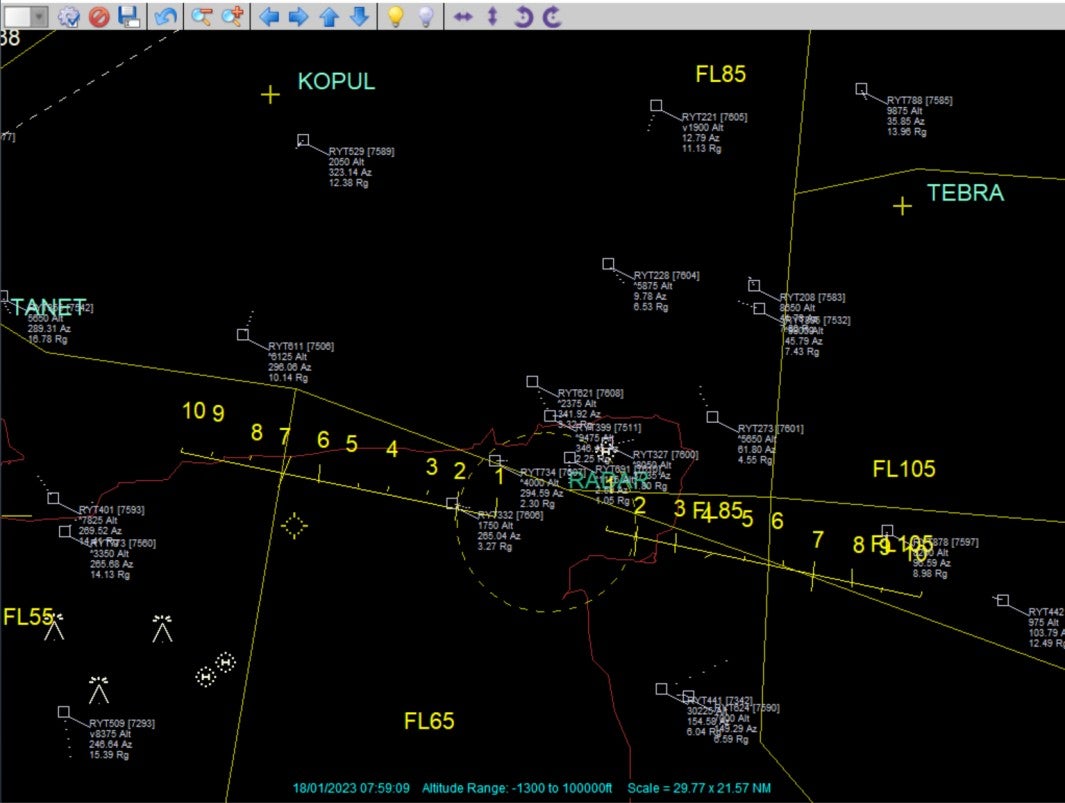Pan the map left with blue arrow
The height and width of the screenshot is (803, 1065).
tap(268, 16)
